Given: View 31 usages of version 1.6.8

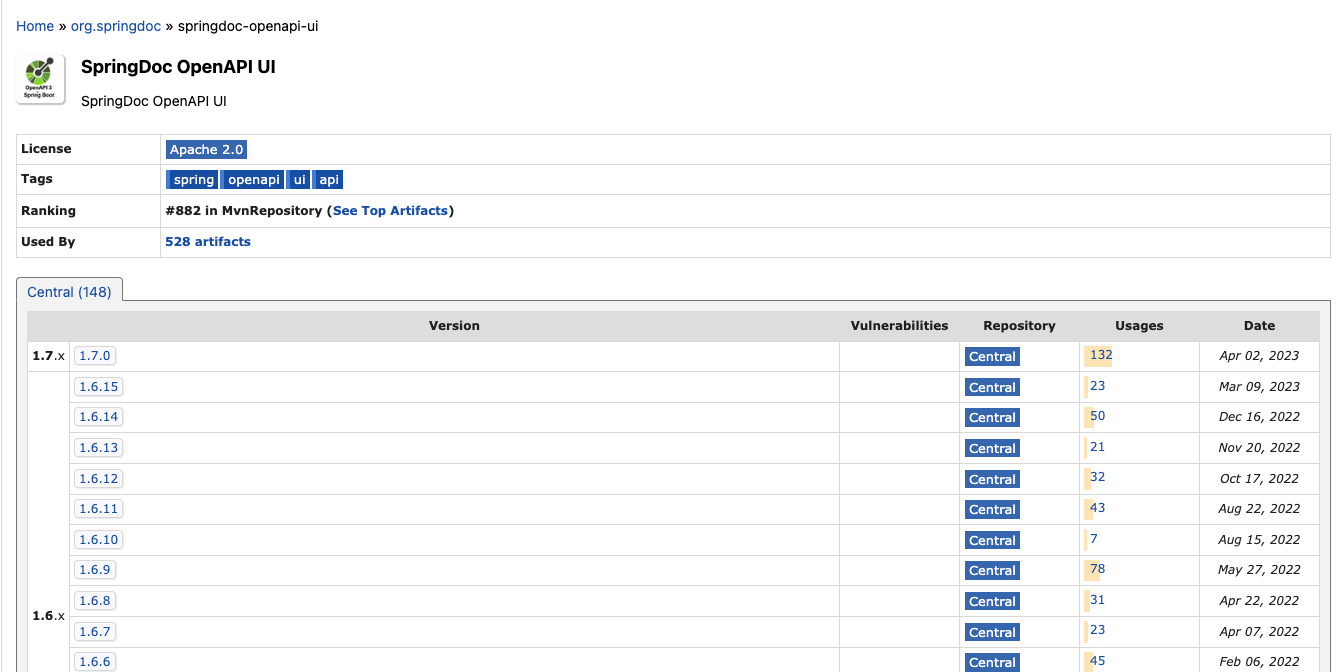Looking at the screenshot, I should tap(1097, 599).
